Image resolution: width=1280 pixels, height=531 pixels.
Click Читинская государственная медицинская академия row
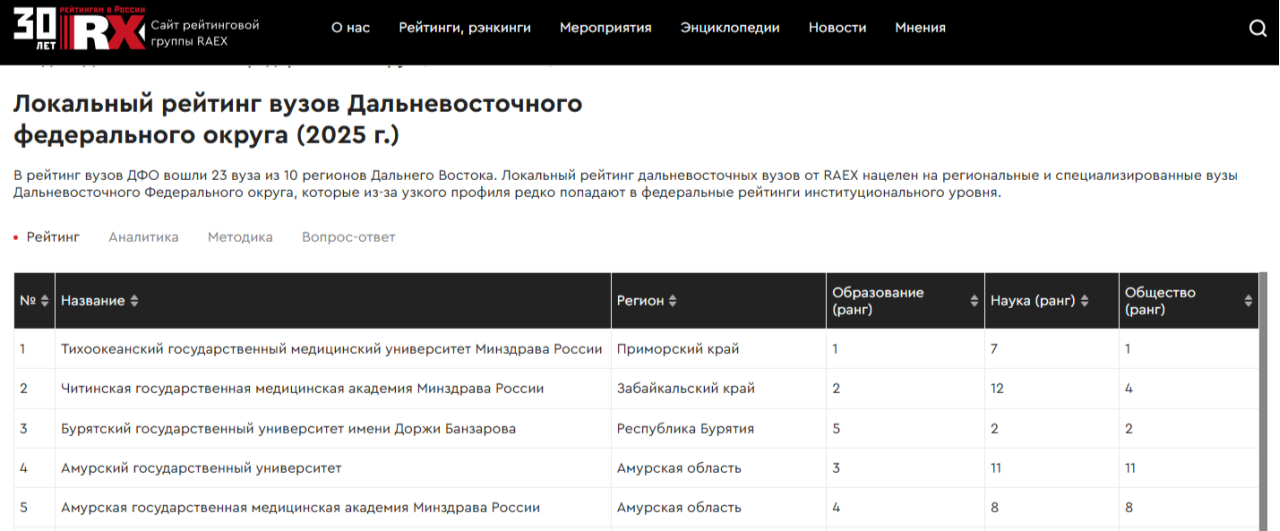pos(636,389)
